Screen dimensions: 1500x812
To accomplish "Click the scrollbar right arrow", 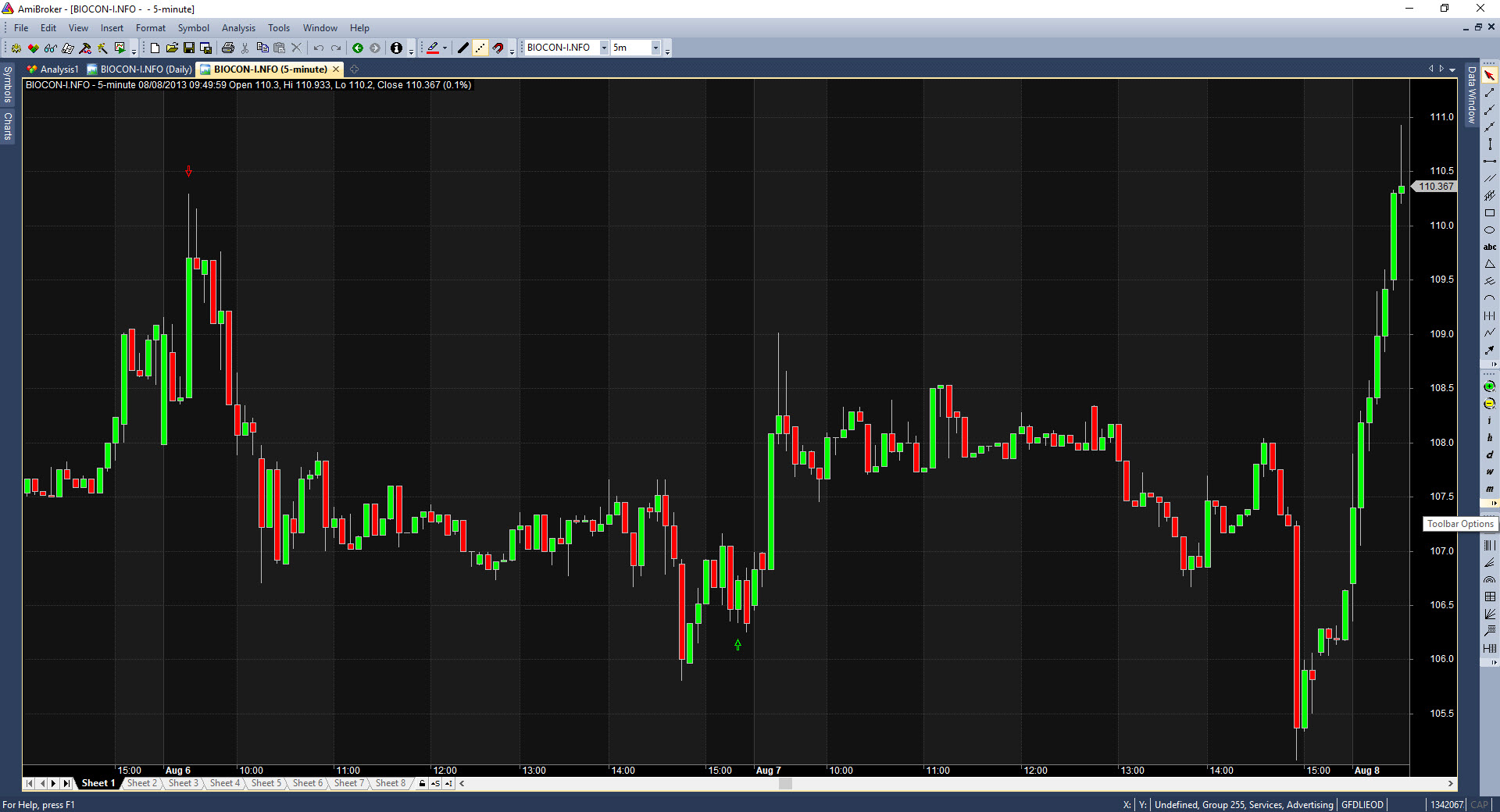I will pyautogui.click(x=1451, y=783).
